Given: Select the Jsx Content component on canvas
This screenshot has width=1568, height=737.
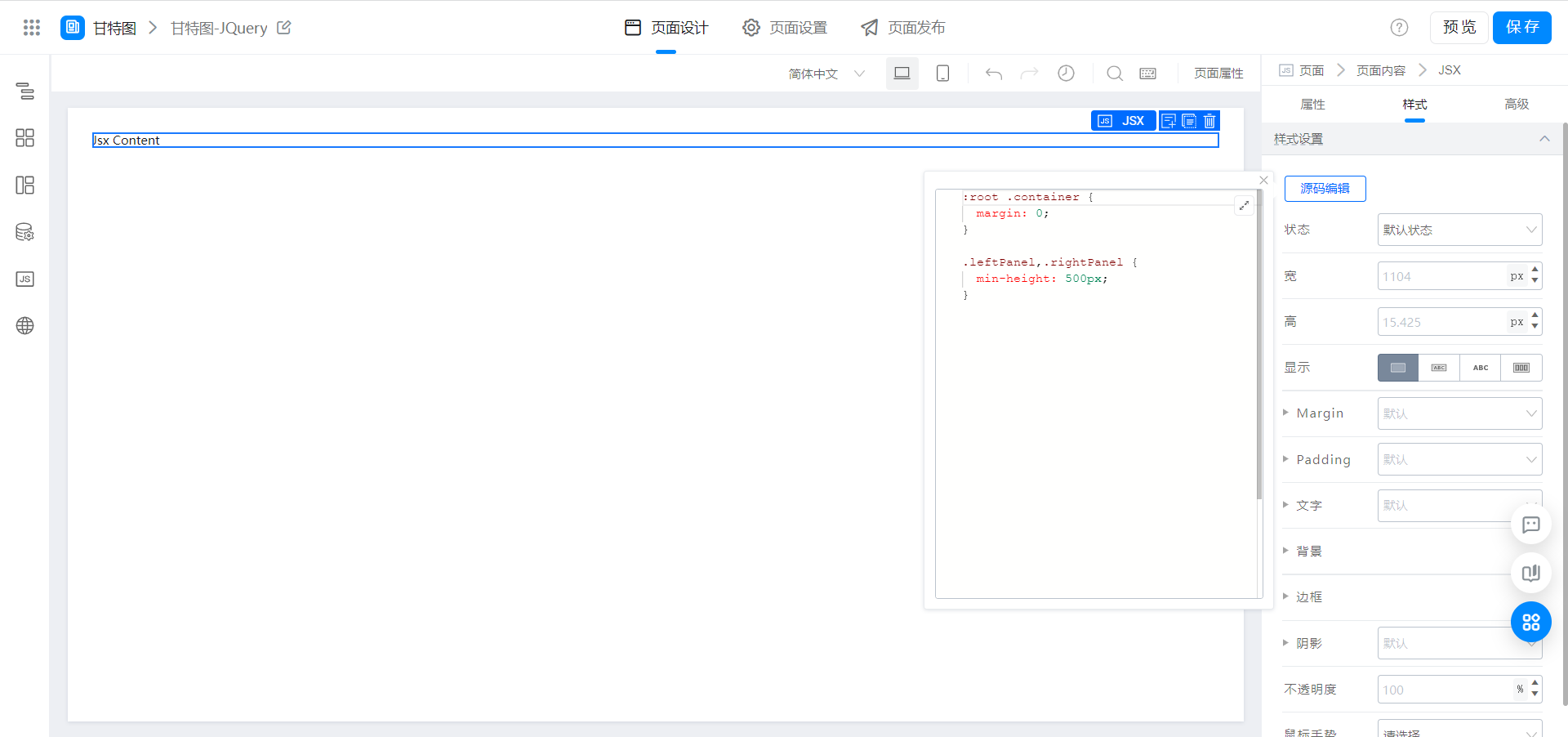Looking at the screenshot, I should pos(655,141).
